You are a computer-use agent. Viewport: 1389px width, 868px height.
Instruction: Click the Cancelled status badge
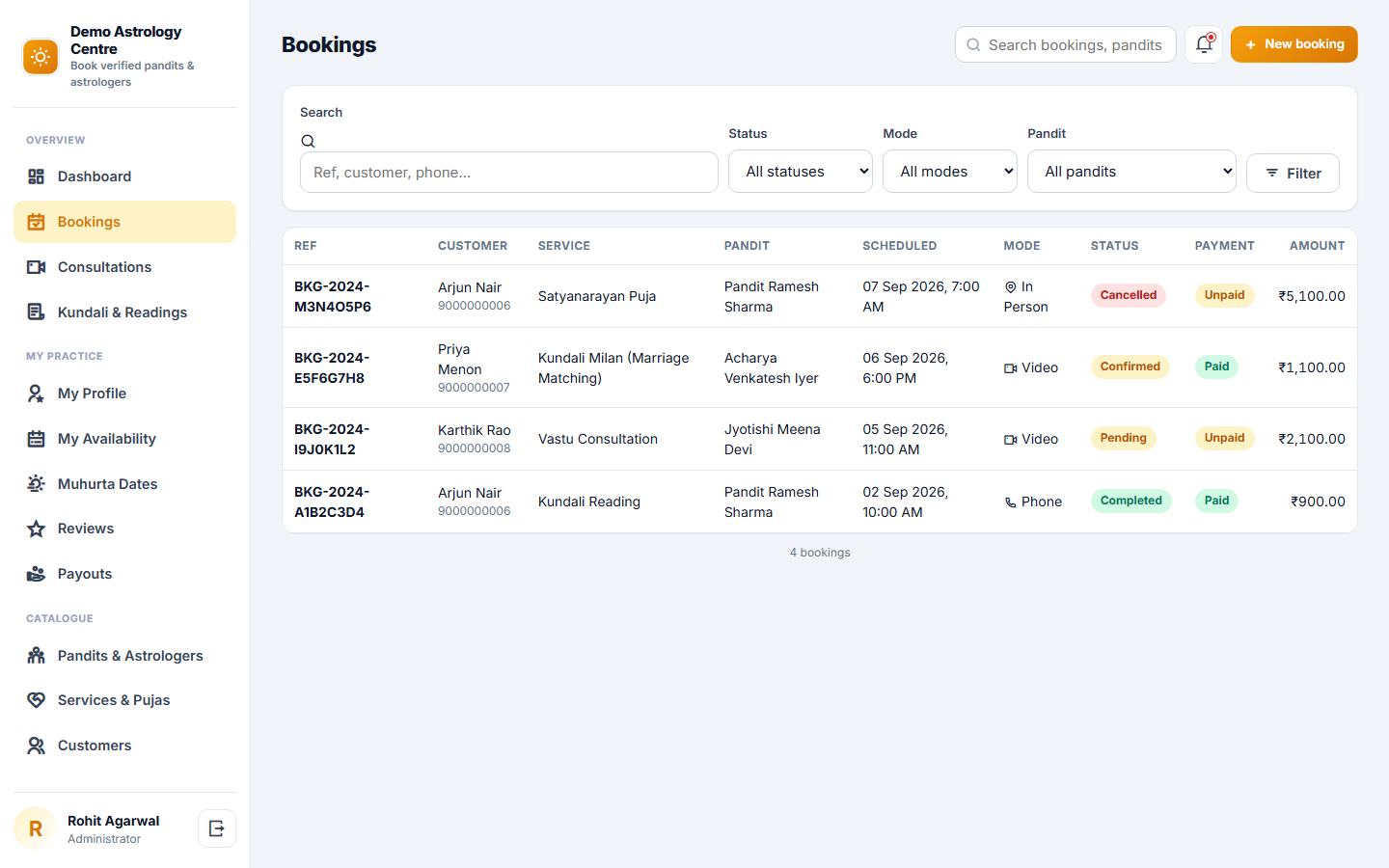coord(1129,295)
